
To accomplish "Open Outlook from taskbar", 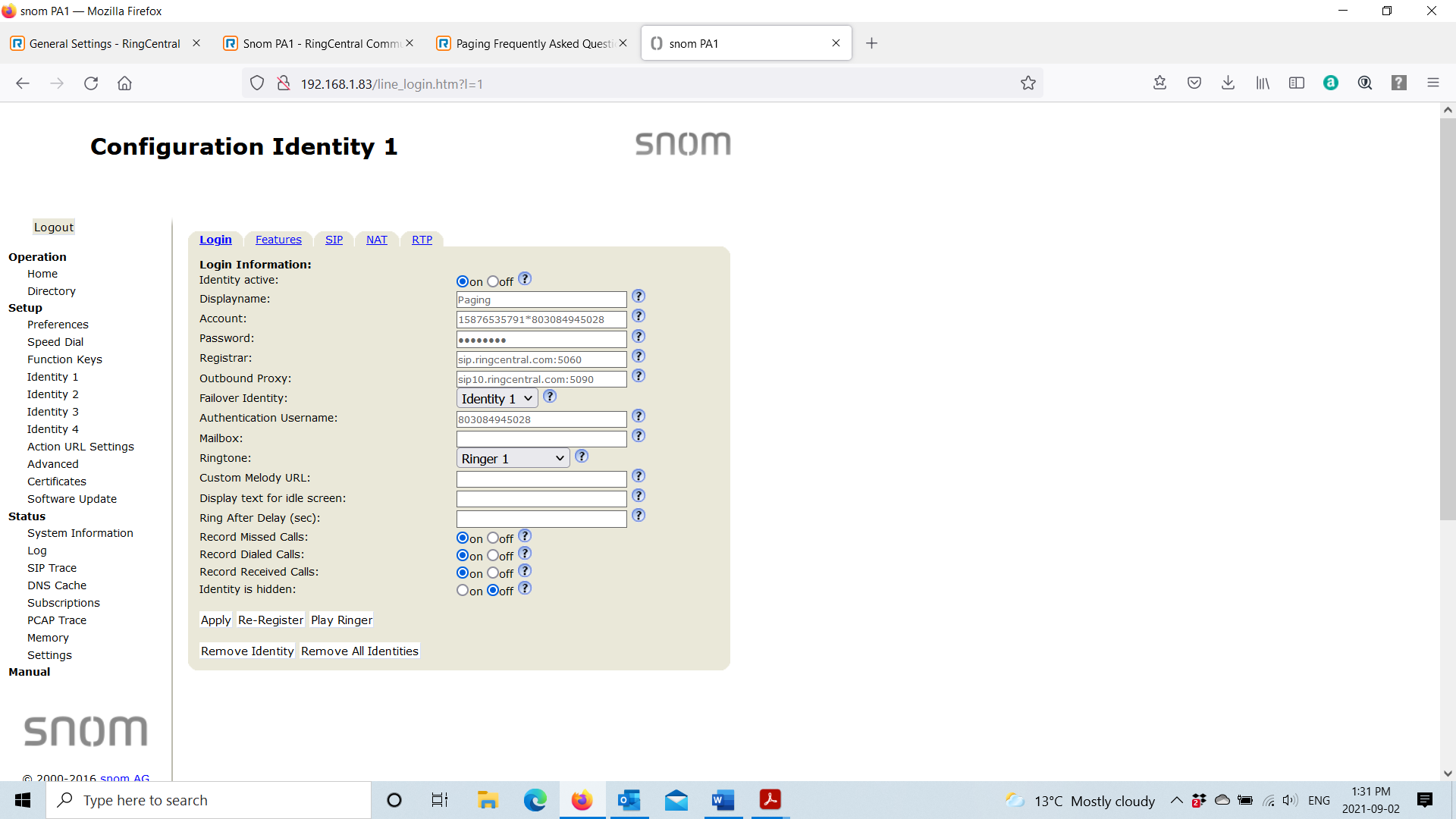I will [x=629, y=800].
